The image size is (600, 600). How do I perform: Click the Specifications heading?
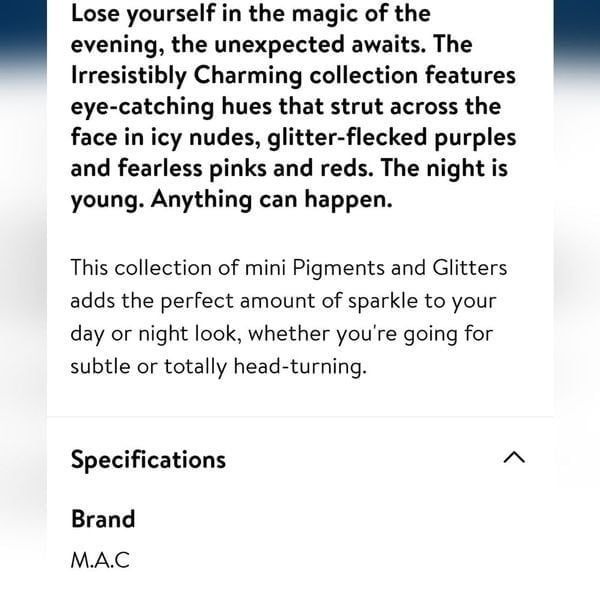click(148, 460)
